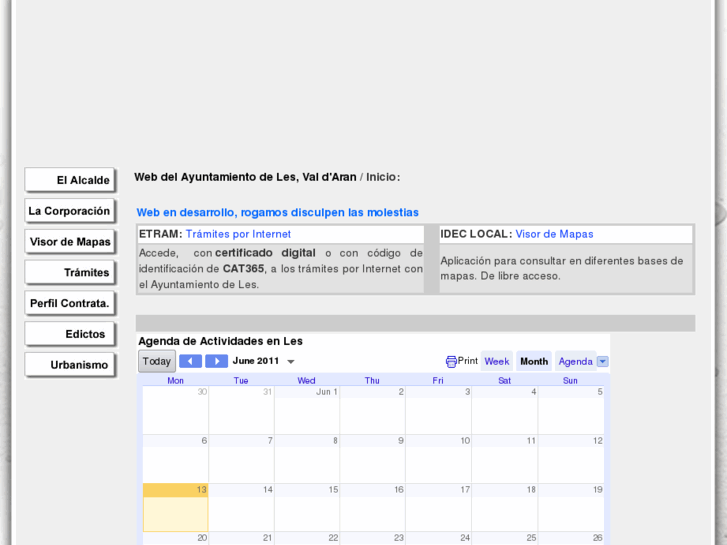
Task: Select calendar day 19
Action: [x=571, y=507]
